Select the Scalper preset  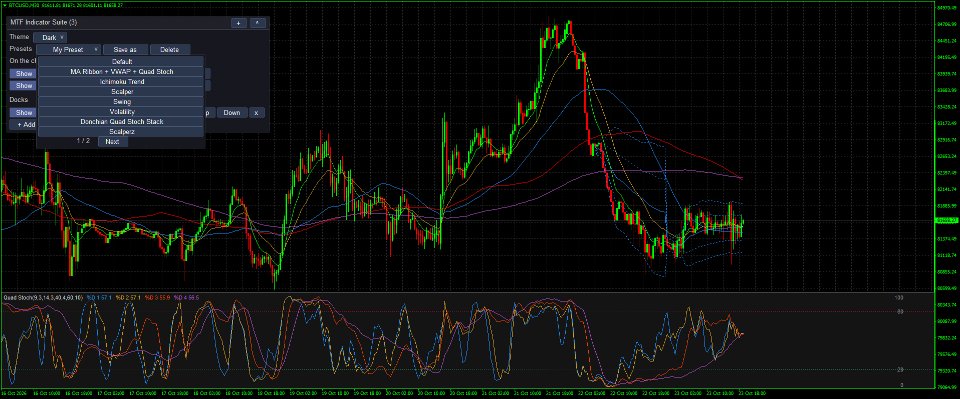tap(121, 92)
